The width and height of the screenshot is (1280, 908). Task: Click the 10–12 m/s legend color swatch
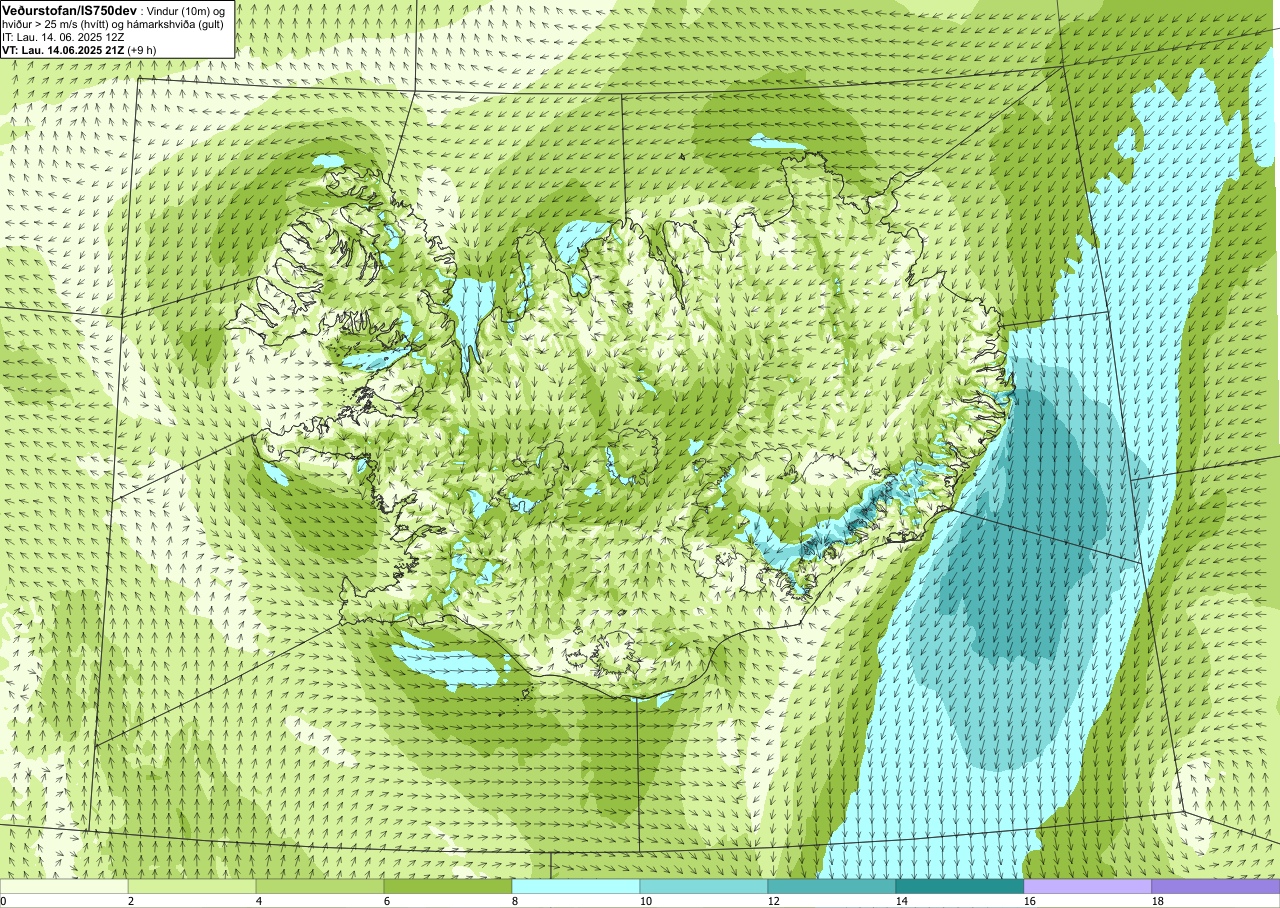(704, 886)
